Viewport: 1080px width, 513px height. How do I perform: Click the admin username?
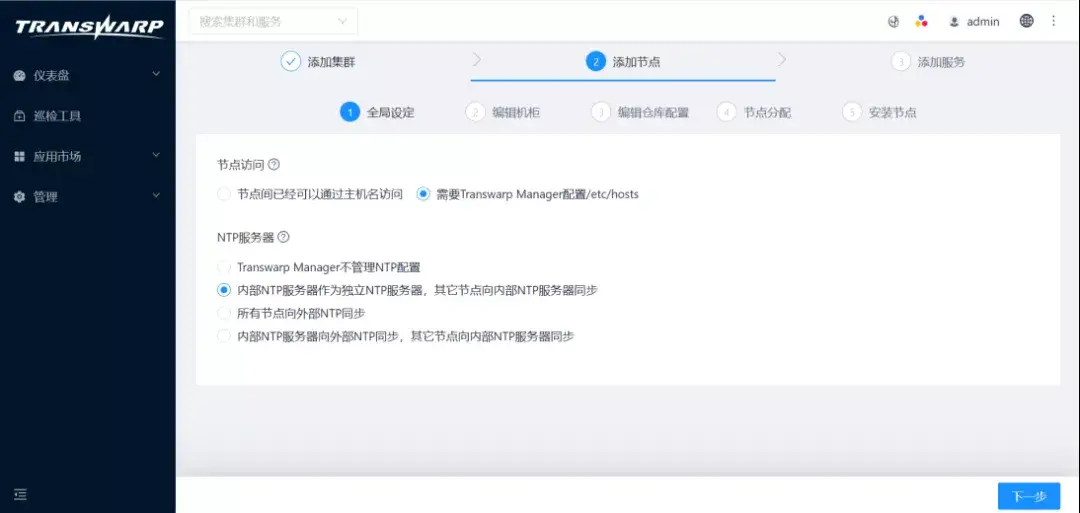coord(983,21)
